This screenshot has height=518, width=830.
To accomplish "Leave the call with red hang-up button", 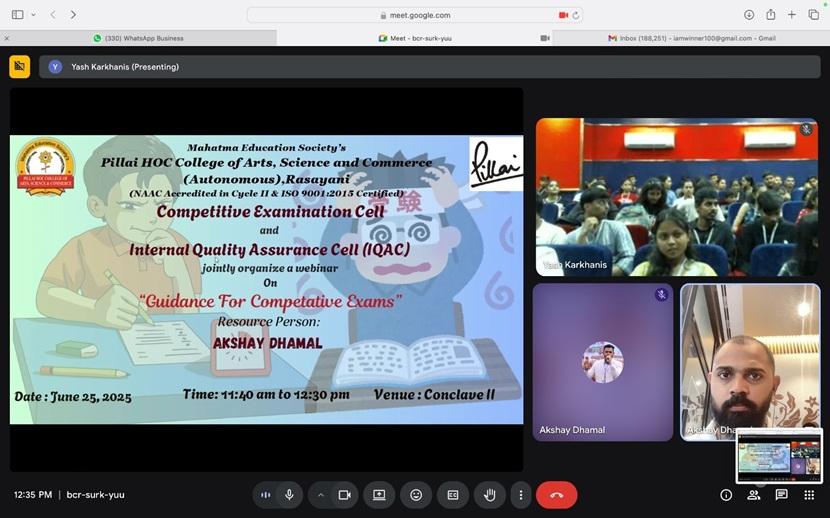I will [x=556, y=495].
